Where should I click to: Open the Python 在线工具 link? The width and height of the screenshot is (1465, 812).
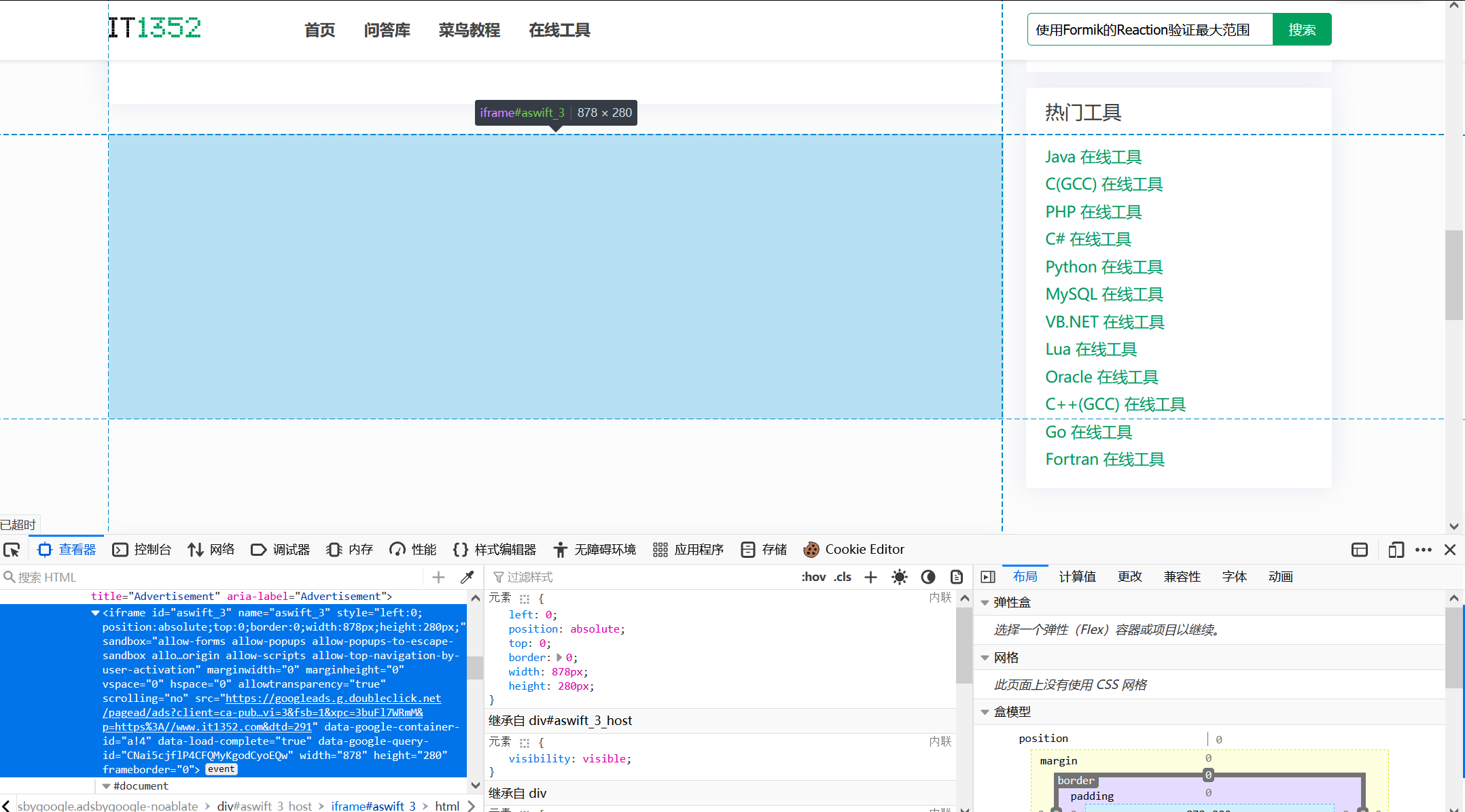coord(1104,267)
